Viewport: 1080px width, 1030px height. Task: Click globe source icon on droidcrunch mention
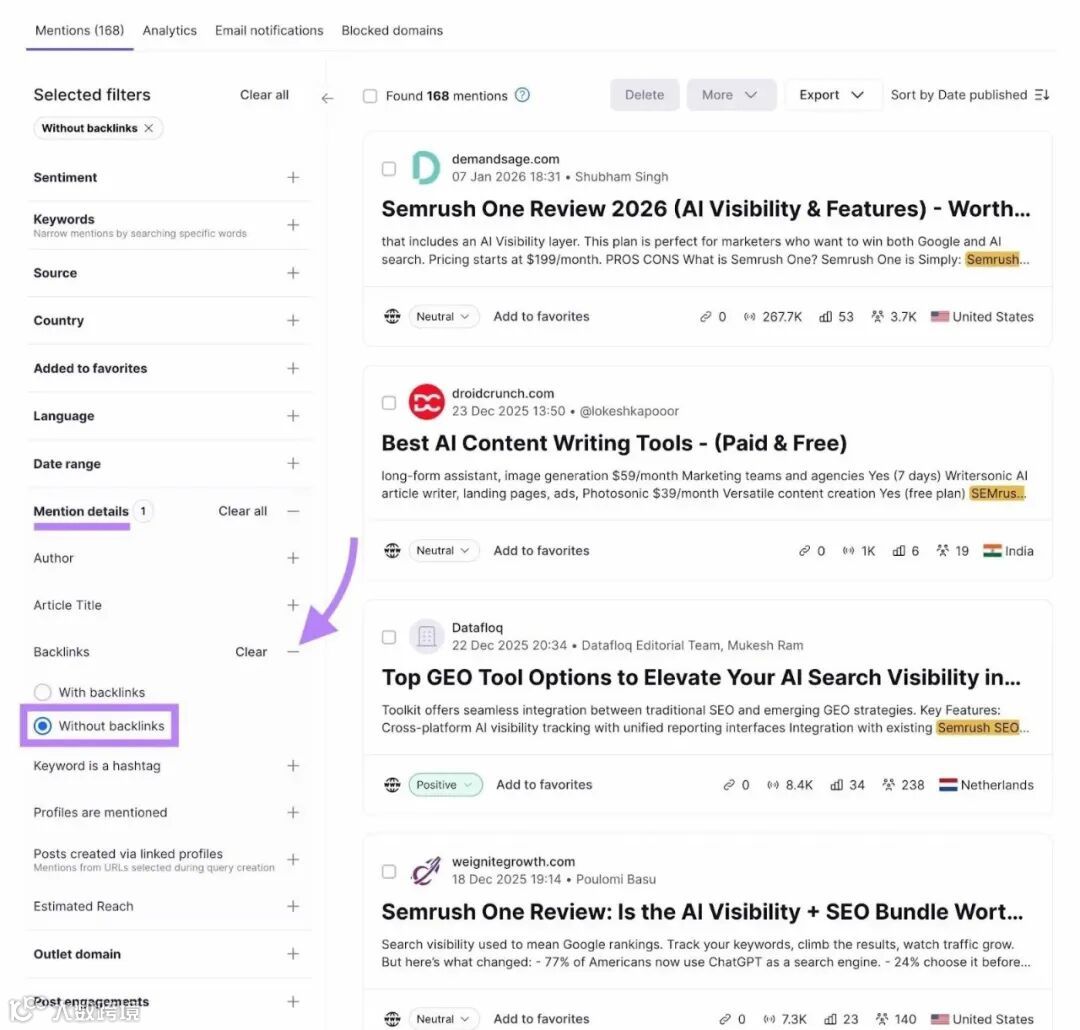pos(392,550)
